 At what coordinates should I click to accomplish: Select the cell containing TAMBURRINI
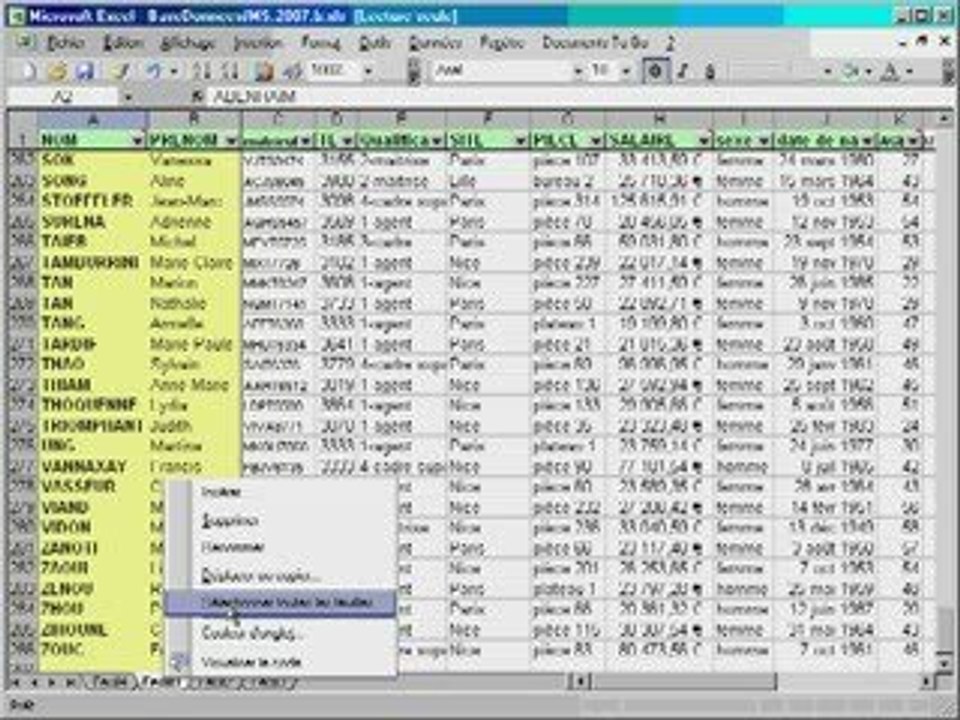[93, 263]
